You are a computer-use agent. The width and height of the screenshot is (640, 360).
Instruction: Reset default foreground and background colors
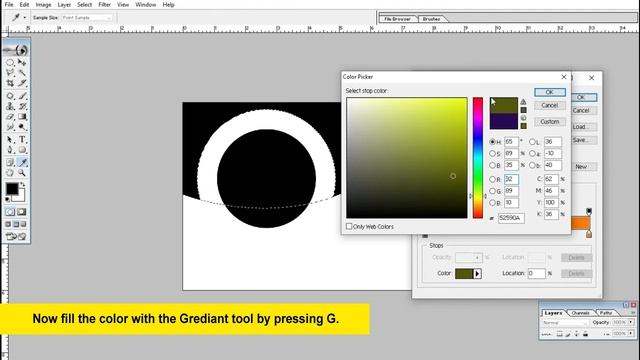(x=7, y=199)
